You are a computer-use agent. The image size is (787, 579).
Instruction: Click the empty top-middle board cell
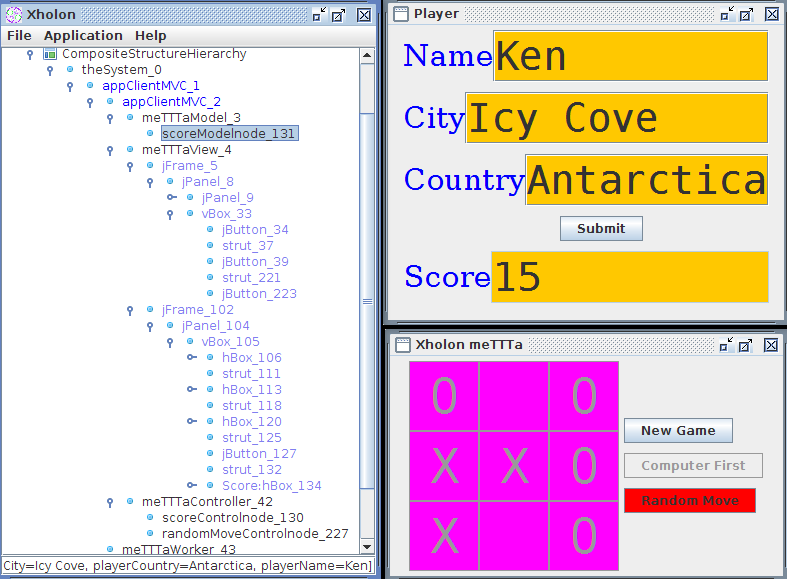[x=514, y=396]
